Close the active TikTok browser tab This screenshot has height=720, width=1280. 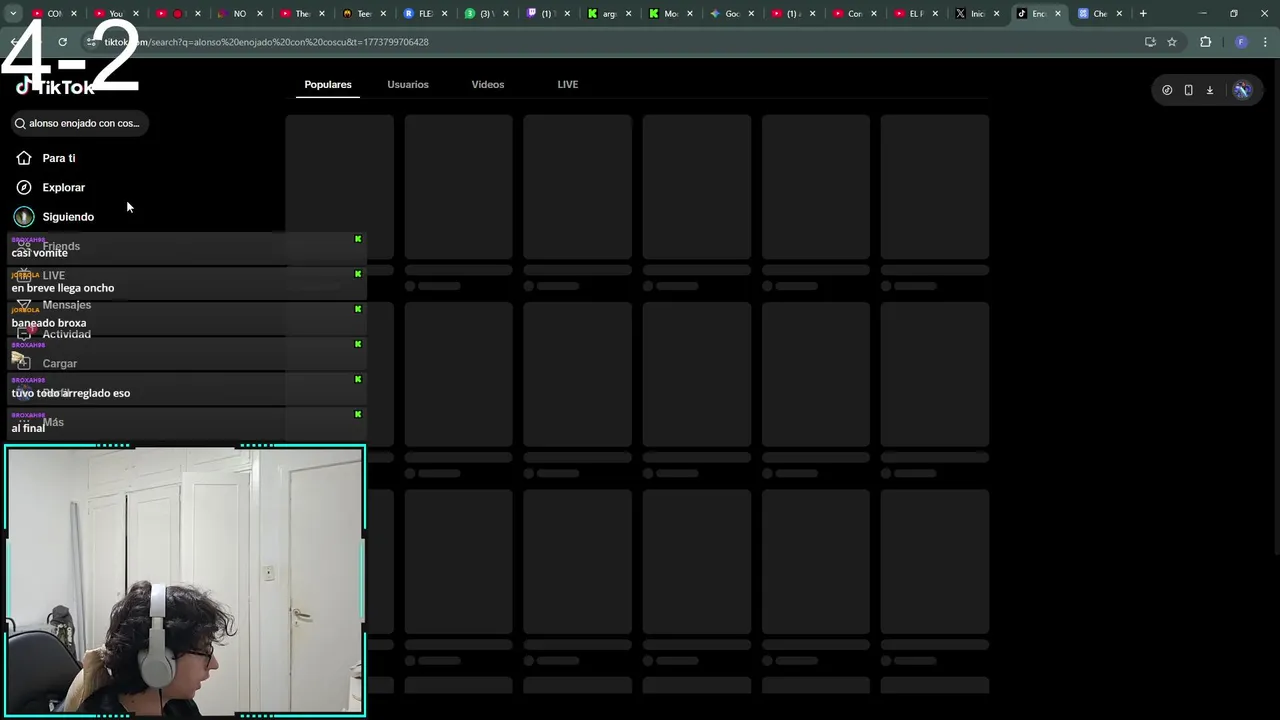(x=1058, y=14)
